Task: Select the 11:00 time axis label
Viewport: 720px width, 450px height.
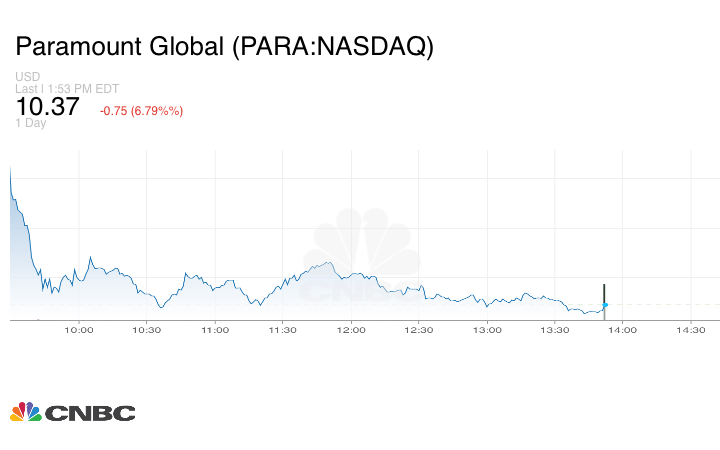Action: pos(214,329)
